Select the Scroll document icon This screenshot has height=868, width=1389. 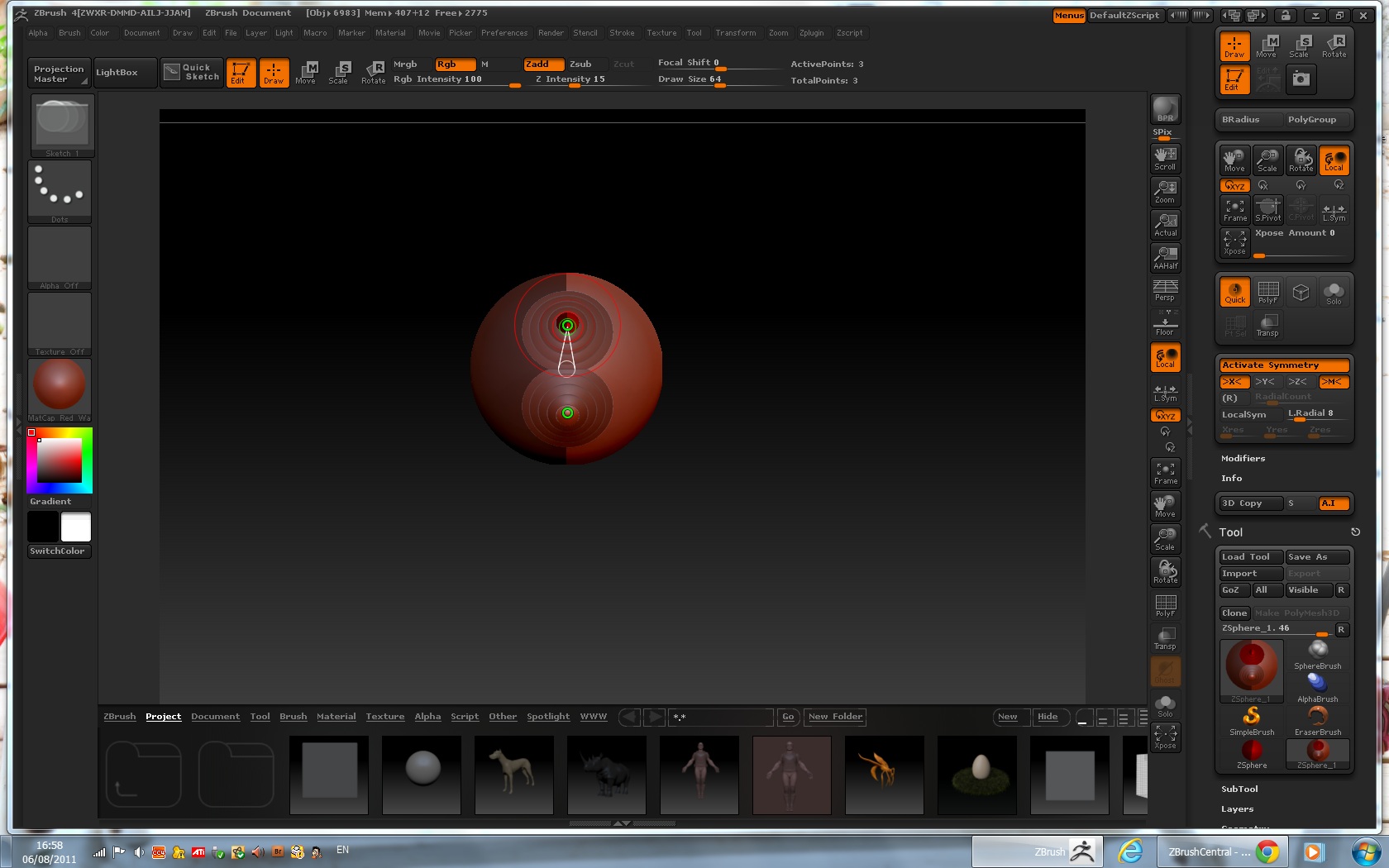click(x=1165, y=158)
